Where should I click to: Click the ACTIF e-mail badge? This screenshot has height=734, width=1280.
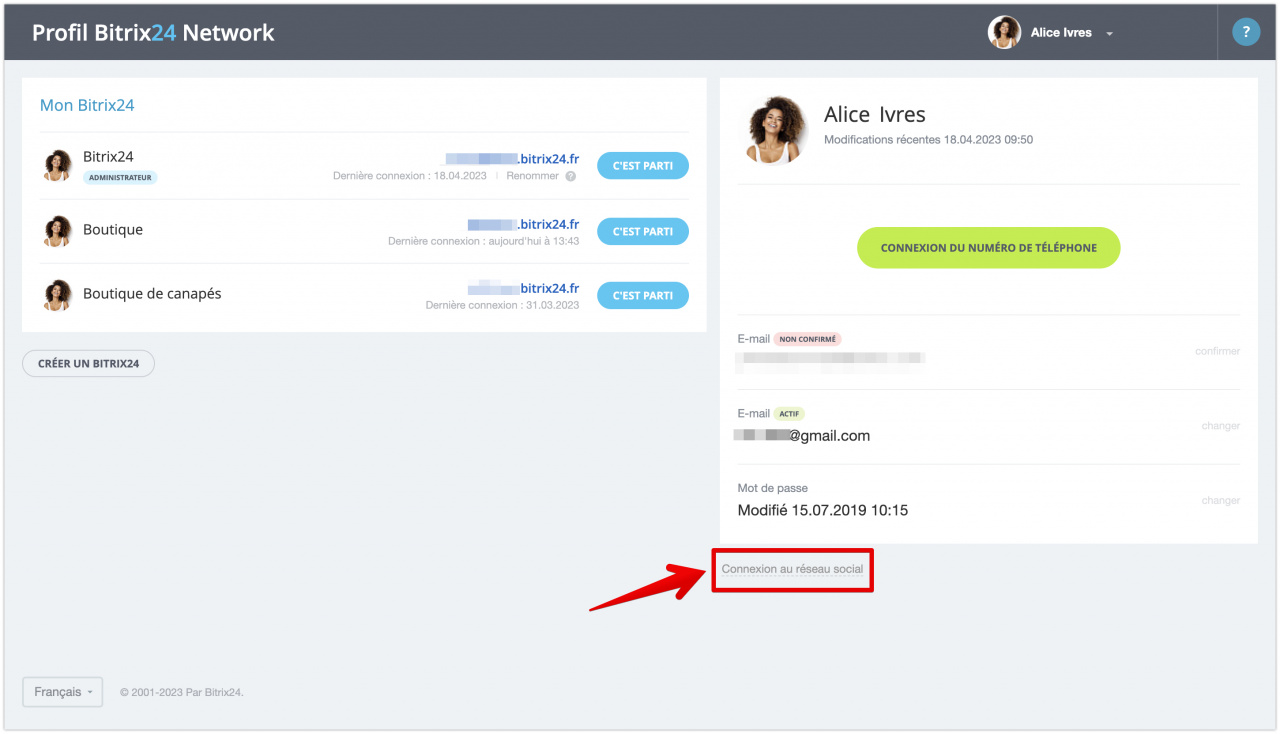pos(789,414)
